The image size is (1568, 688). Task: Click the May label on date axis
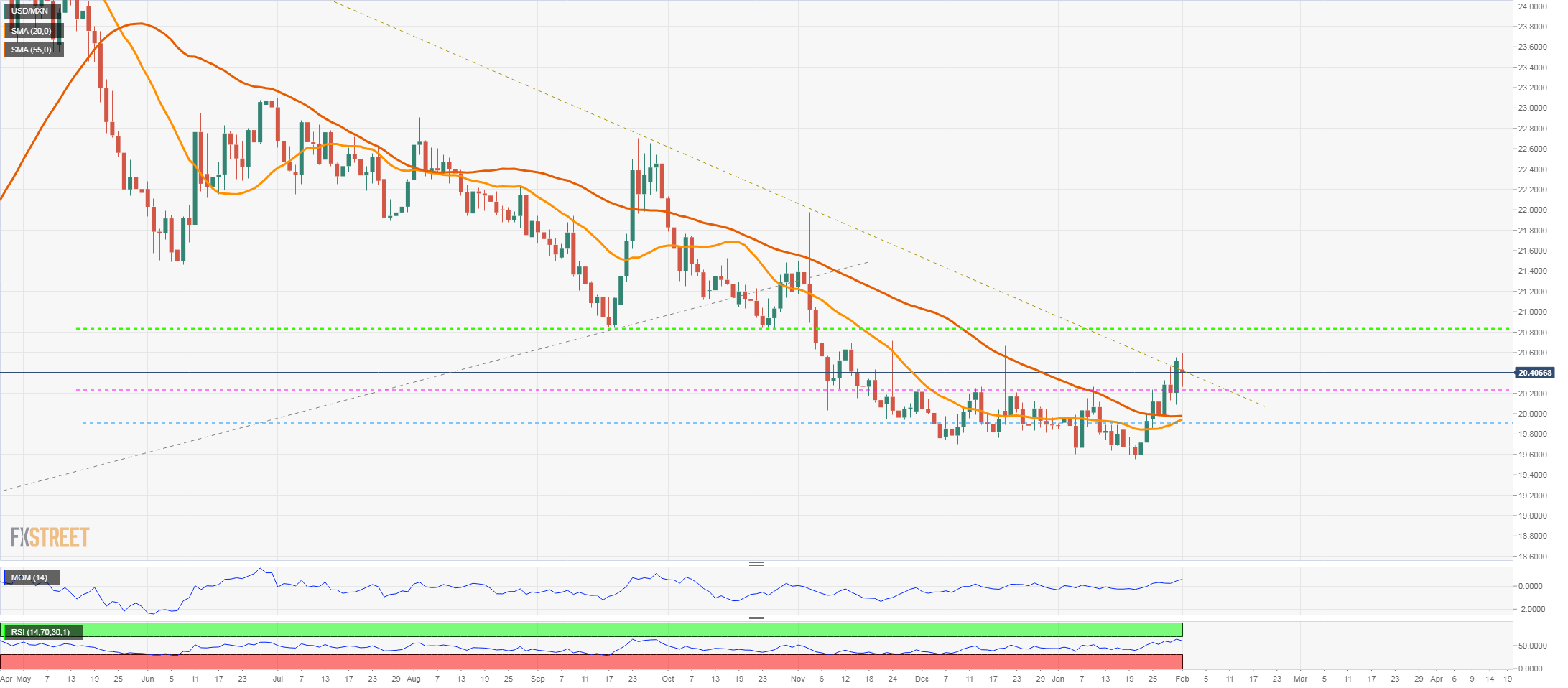pos(24,679)
